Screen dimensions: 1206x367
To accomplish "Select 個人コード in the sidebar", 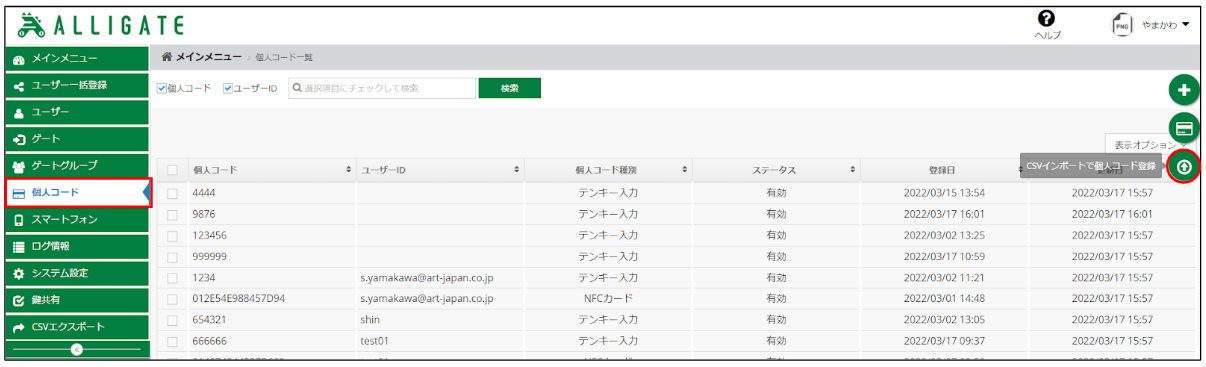I will [x=77, y=192].
